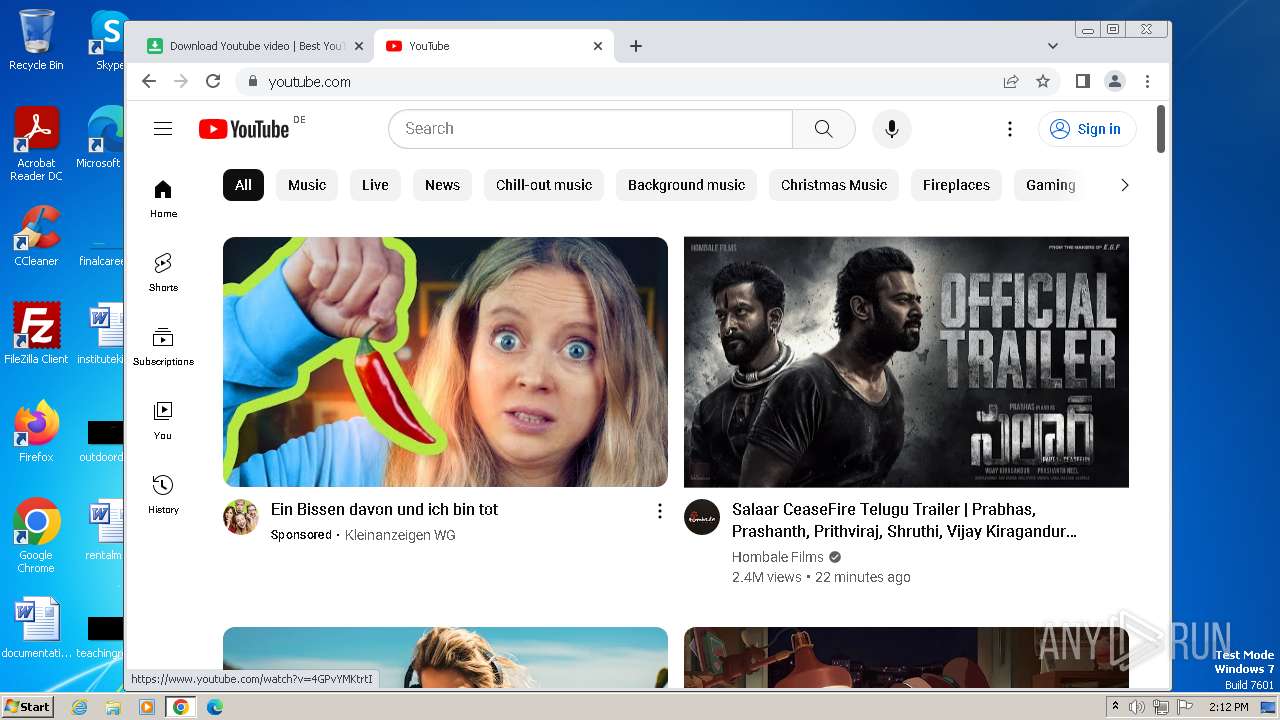Select the News filter chip

point(442,185)
